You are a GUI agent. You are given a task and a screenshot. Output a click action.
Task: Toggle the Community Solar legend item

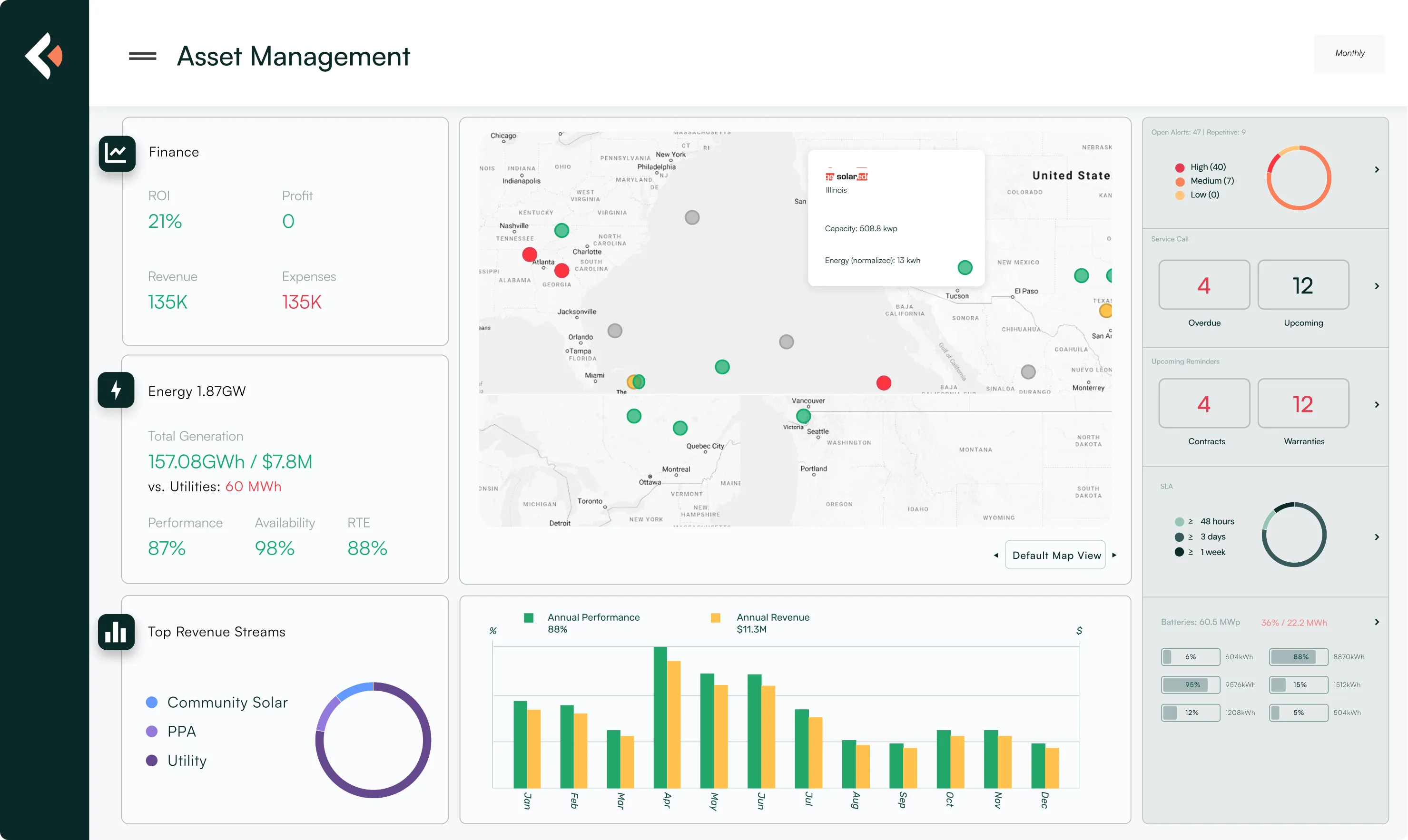point(226,703)
